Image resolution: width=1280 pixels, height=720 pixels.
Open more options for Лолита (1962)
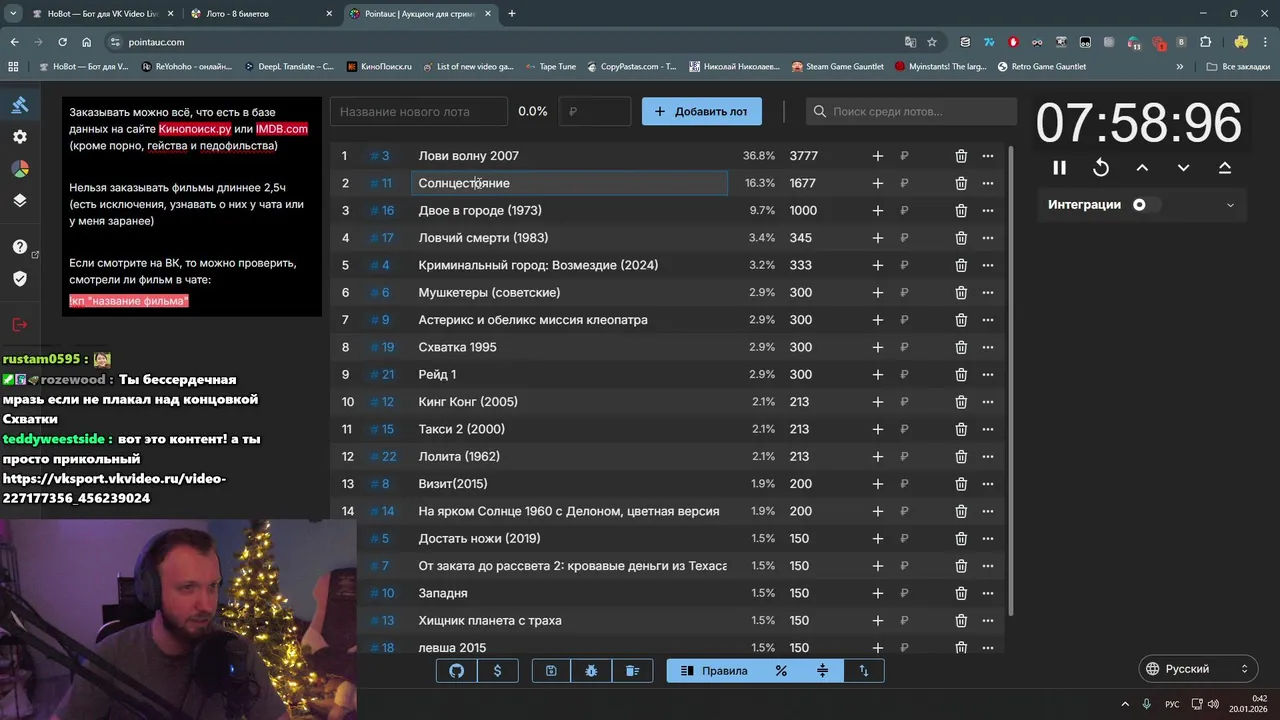pyautogui.click(x=988, y=456)
